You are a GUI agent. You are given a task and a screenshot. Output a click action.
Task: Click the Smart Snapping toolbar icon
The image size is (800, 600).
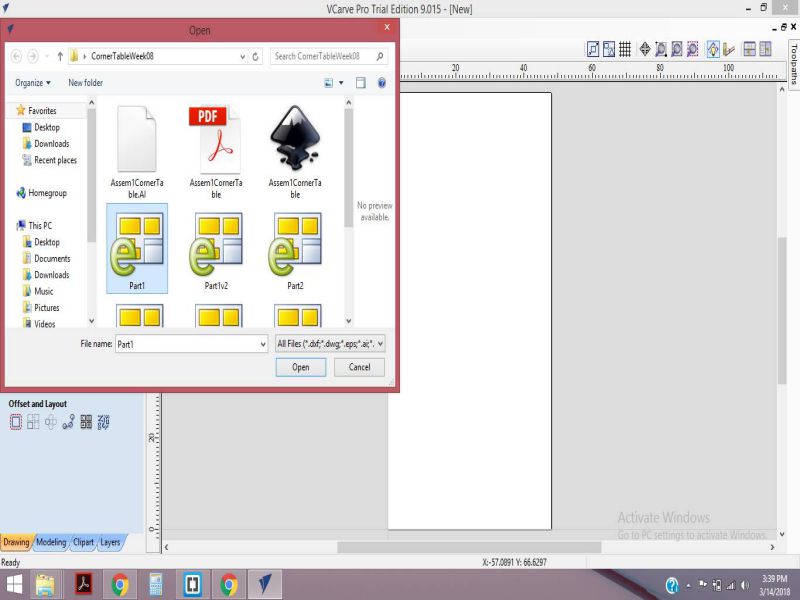pyautogui.click(x=609, y=49)
